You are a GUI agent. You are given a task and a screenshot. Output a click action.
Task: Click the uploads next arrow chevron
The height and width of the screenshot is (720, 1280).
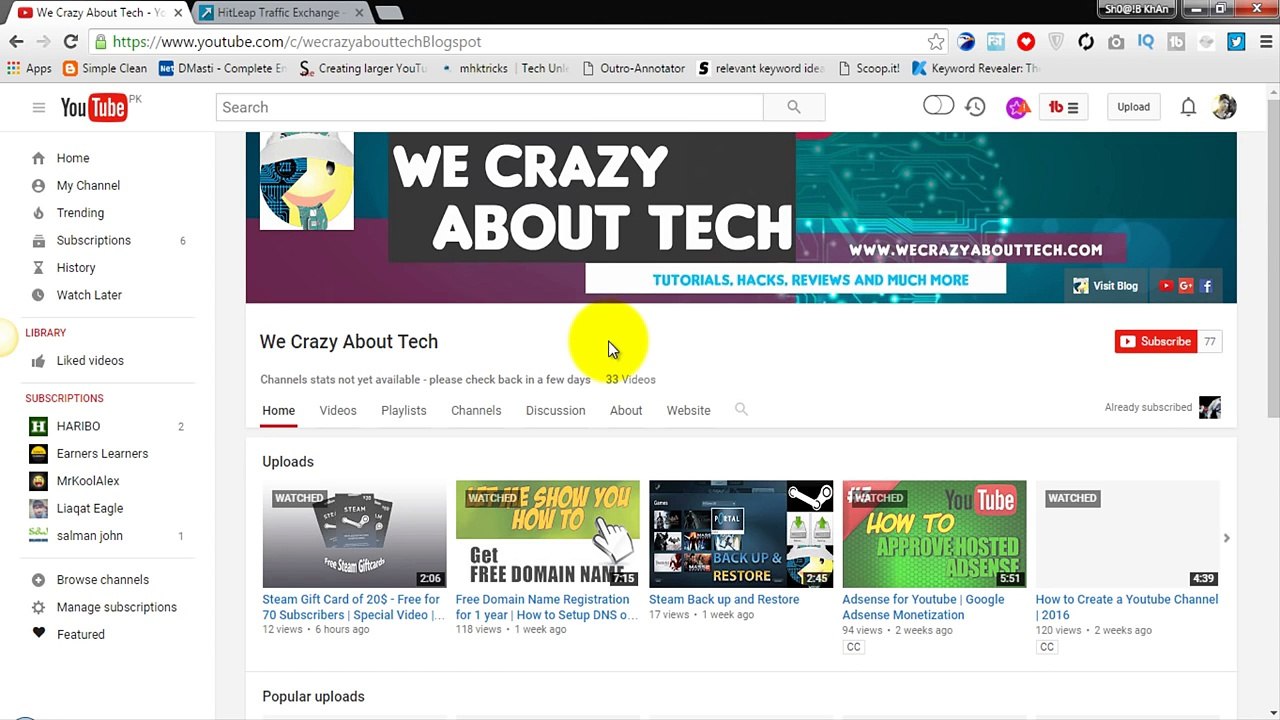(1226, 538)
